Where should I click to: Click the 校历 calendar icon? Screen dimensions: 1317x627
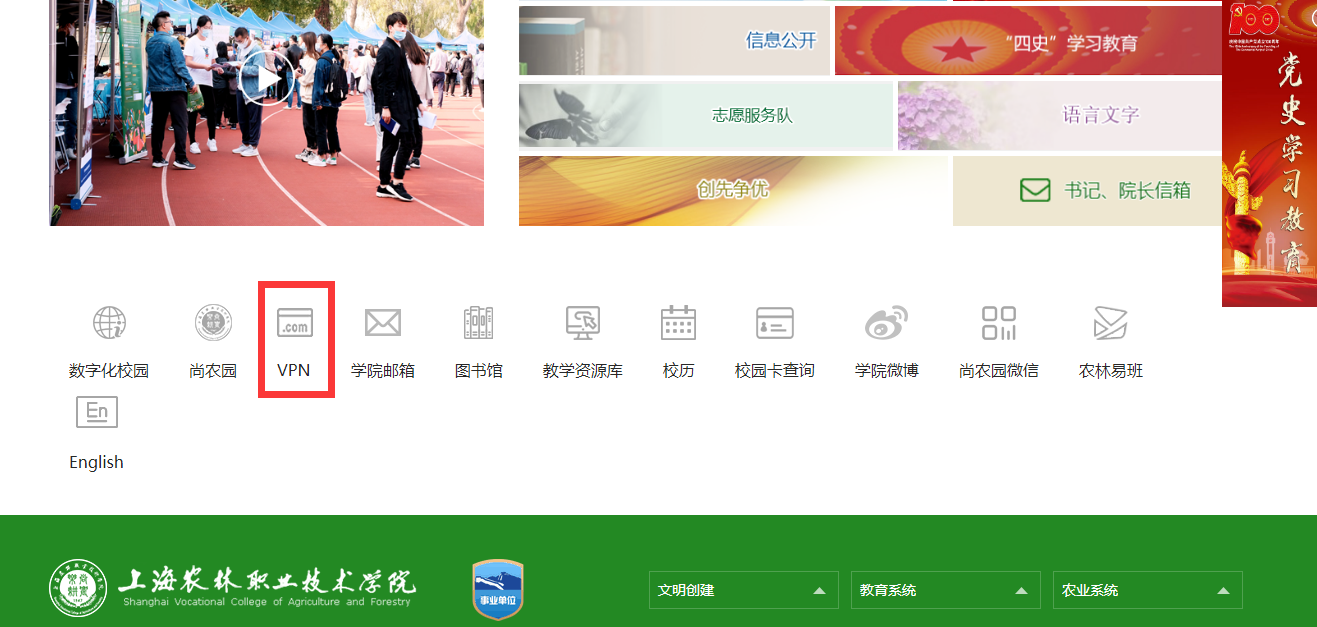point(678,323)
